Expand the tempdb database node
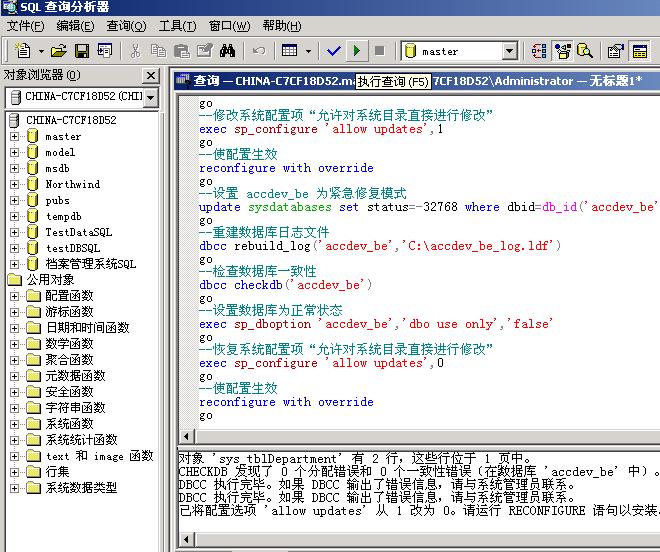Screen dimensions: 660x552 pos(14,216)
